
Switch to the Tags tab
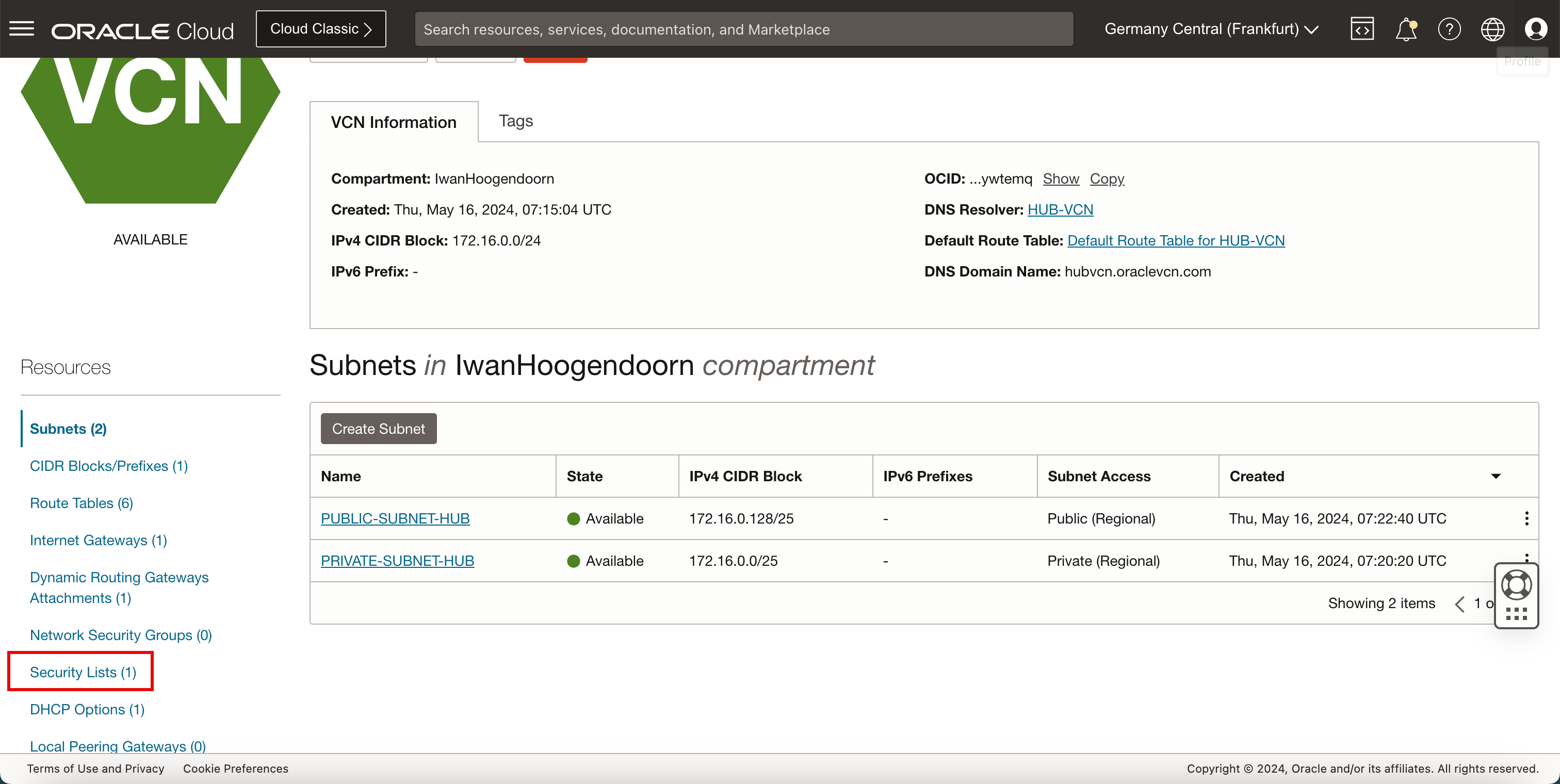coord(515,121)
